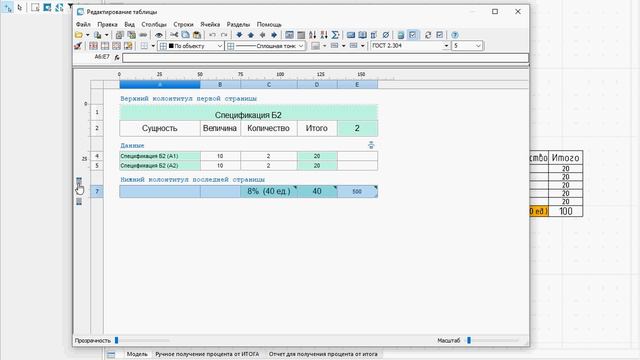
Task: Click the sort descending Z-A icon
Action: click(324, 35)
